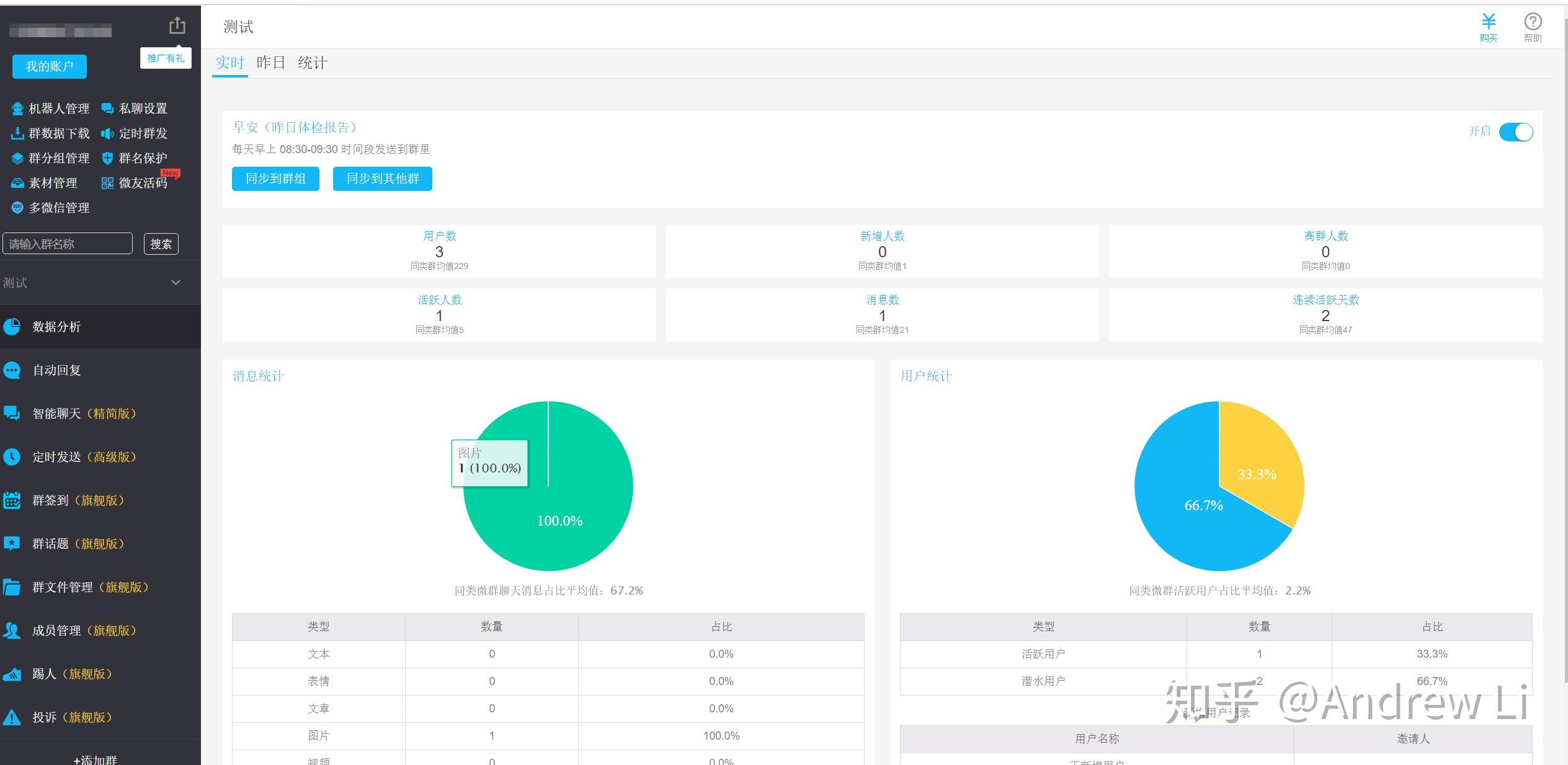Screen dimensions: 1568x765
Task: Click the group grouping management layers icon
Action: (17, 158)
